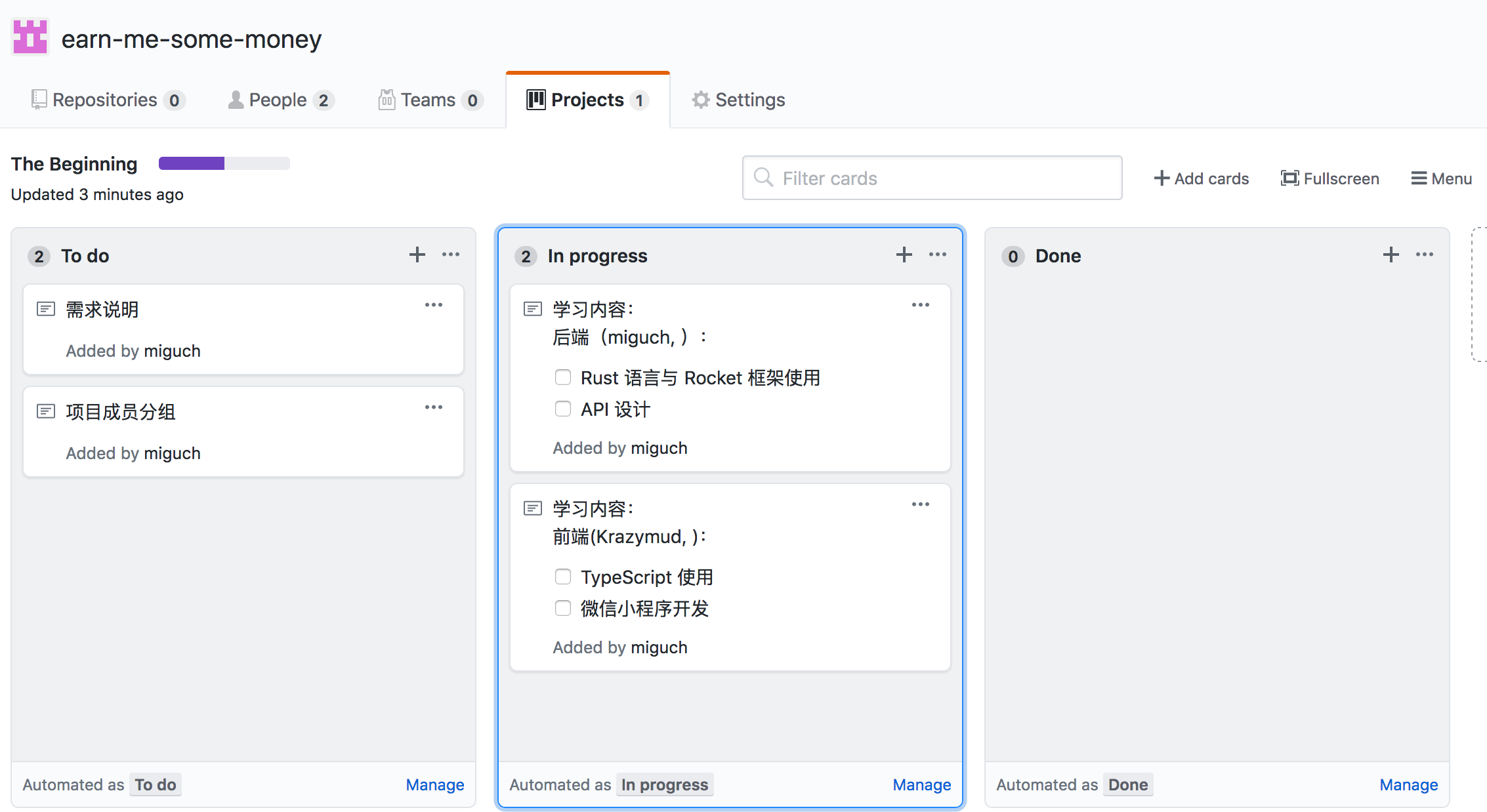The width and height of the screenshot is (1487, 812).
Task: Add a card to In progress column
Action: pos(904,255)
